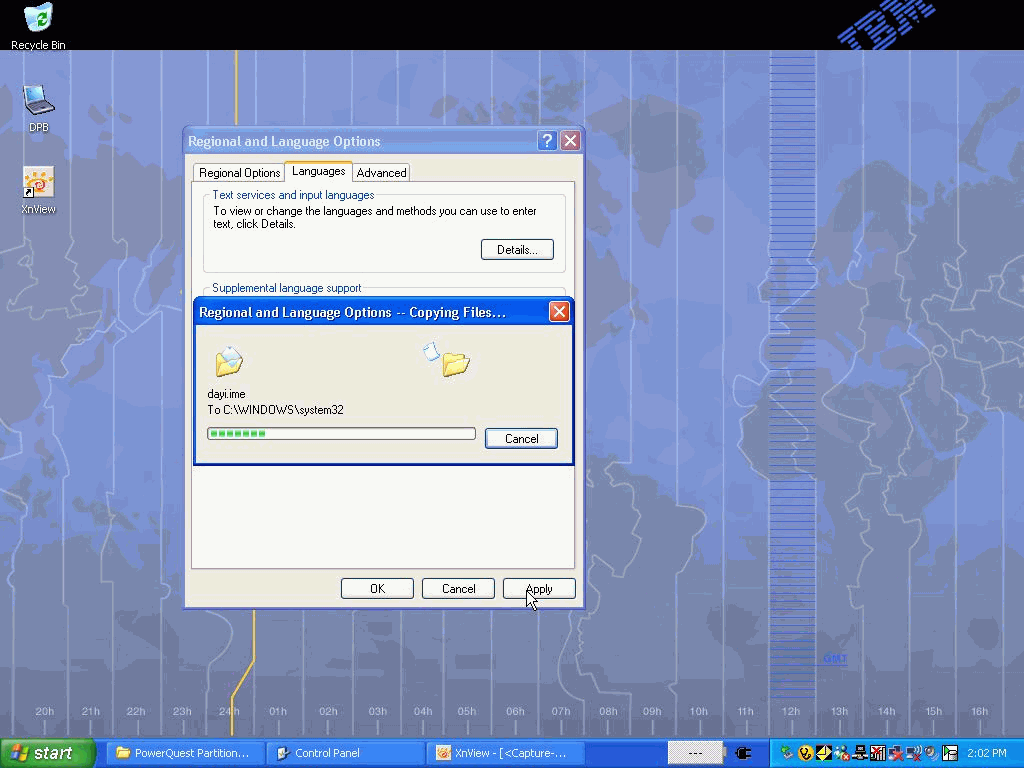The height and width of the screenshot is (768, 1024).
Task: Cancel the file copying operation
Action: 521,439
